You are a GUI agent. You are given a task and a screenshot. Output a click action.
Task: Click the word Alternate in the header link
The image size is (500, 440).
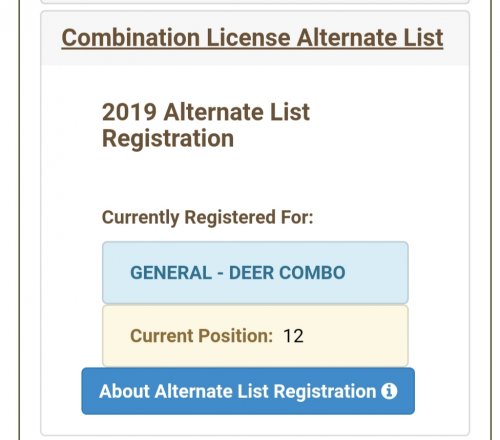pyautogui.click(x=347, y=38)
